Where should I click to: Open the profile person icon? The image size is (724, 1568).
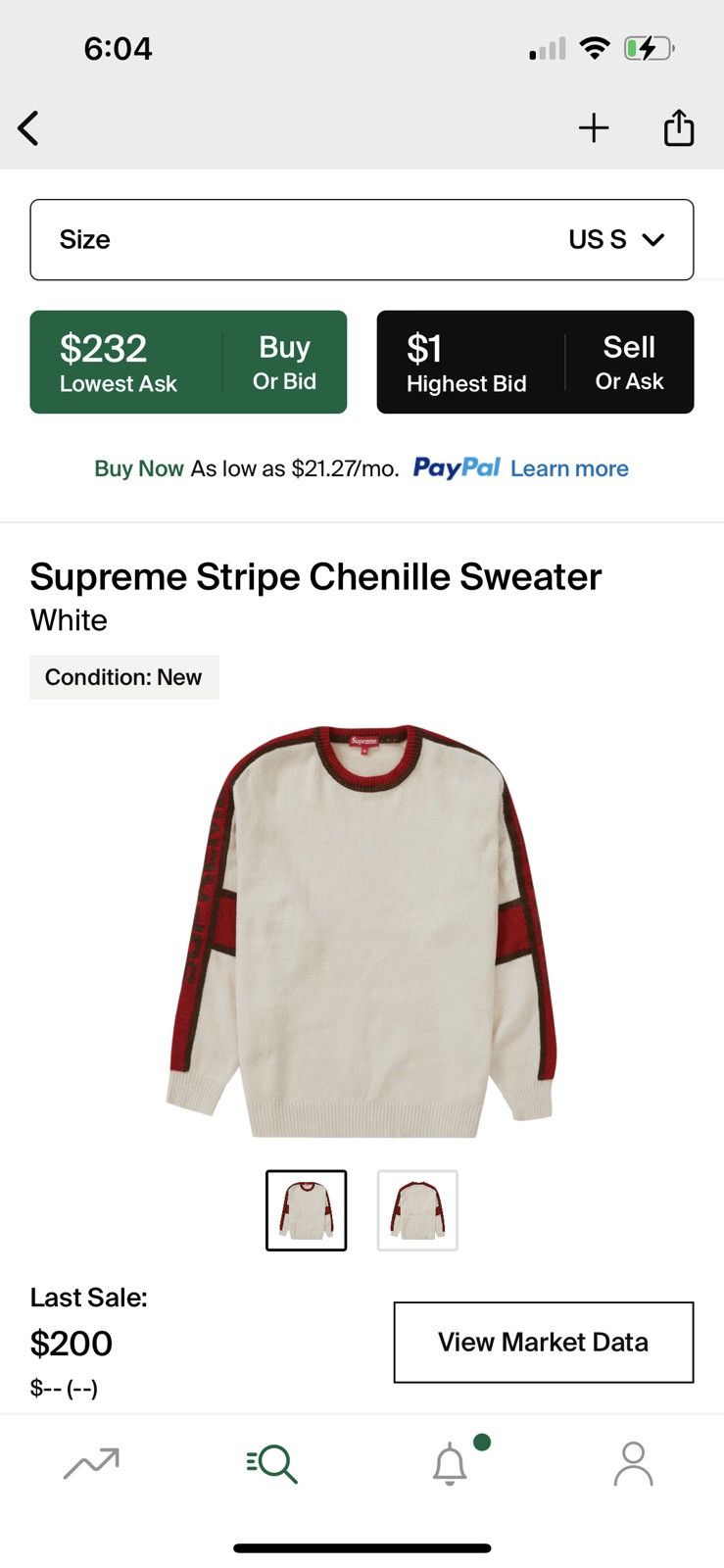[x=633, y=1463]
